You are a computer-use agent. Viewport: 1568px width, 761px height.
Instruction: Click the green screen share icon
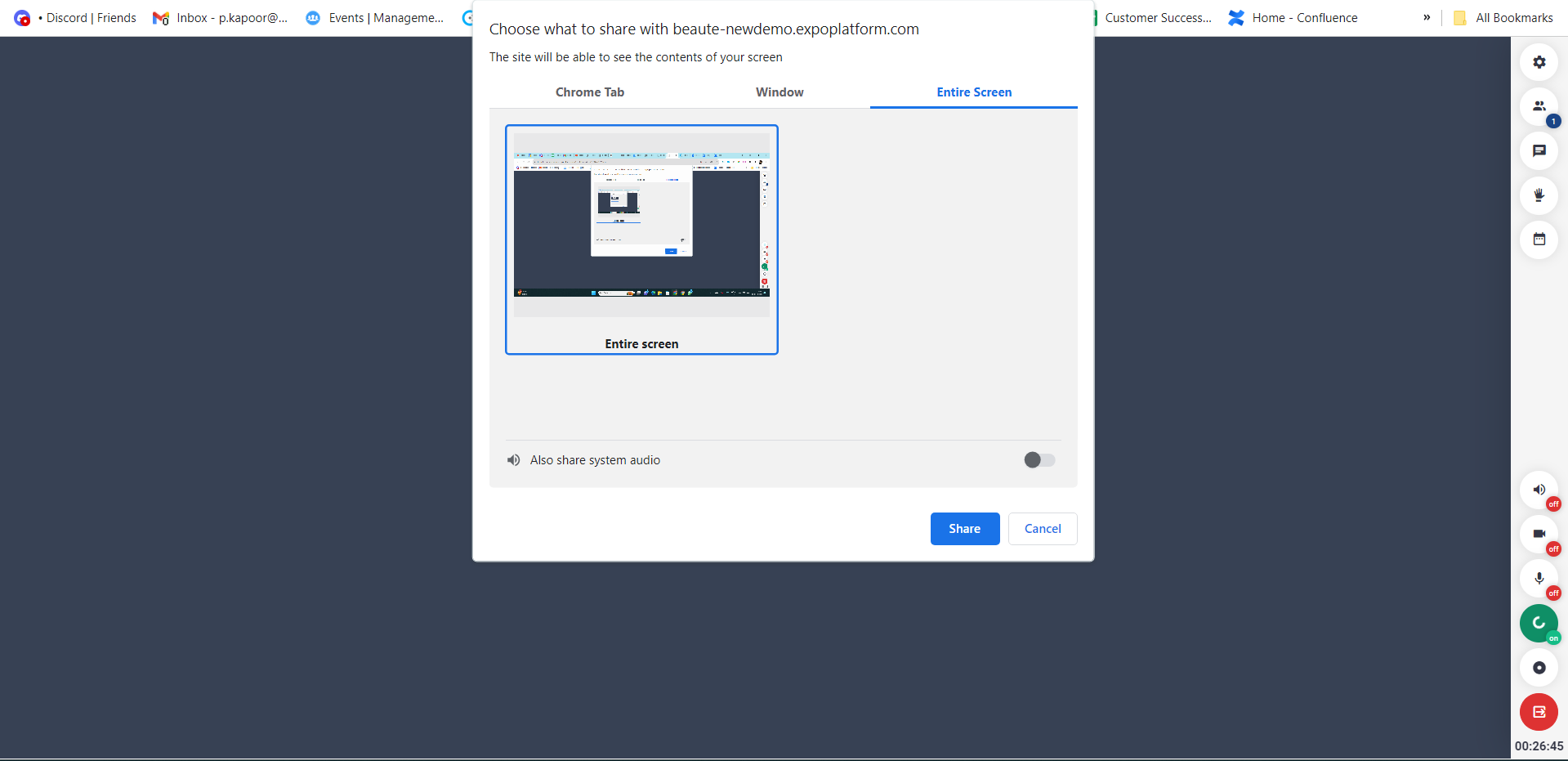click(x=1539, y=624)
